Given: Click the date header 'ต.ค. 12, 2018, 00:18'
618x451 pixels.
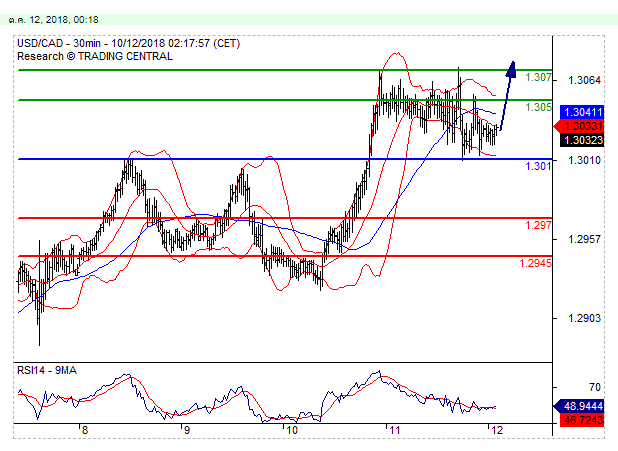Looking at the screenshot, I should (54, 20).
